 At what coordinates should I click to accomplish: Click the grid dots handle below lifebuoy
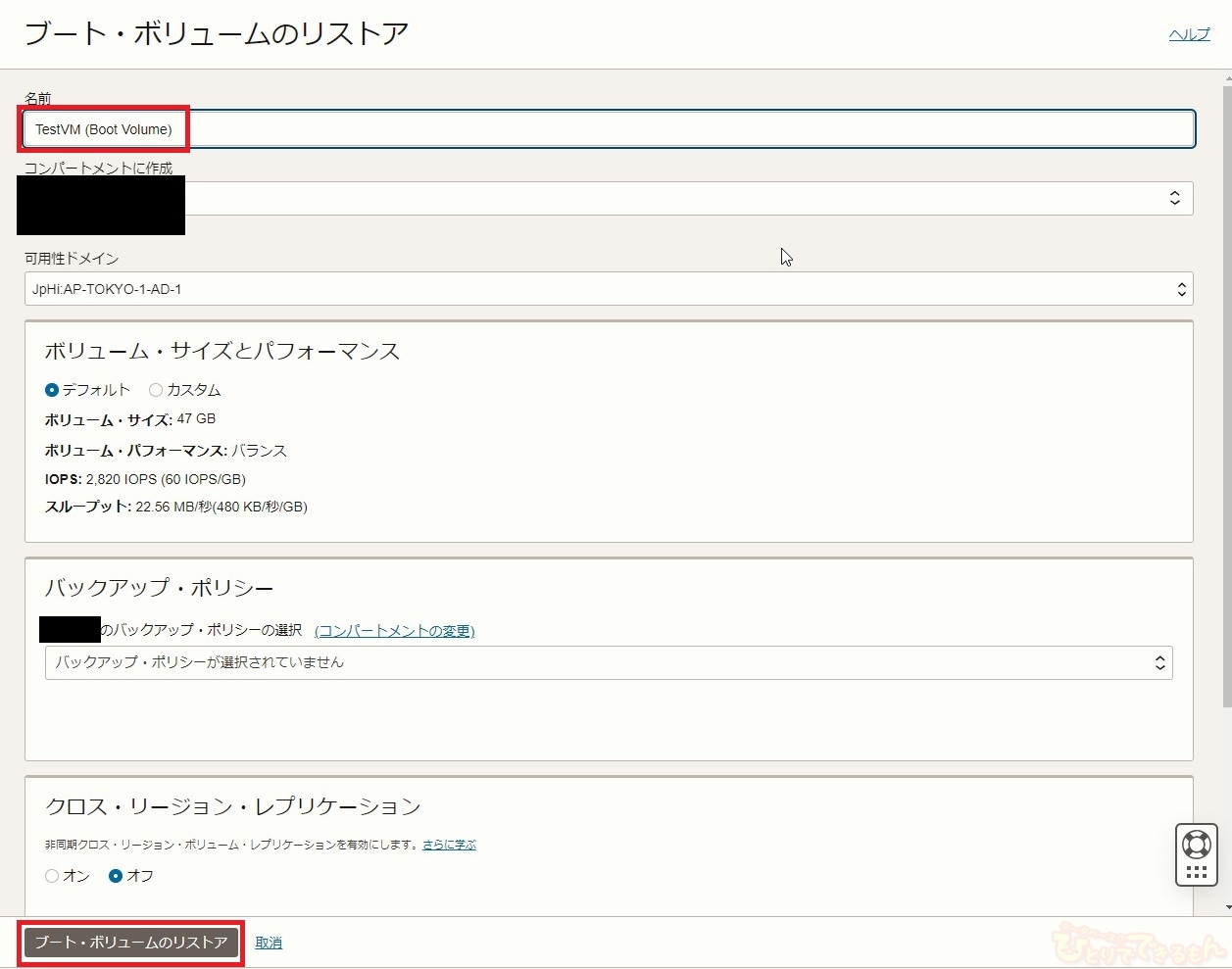click(1196, 871)
